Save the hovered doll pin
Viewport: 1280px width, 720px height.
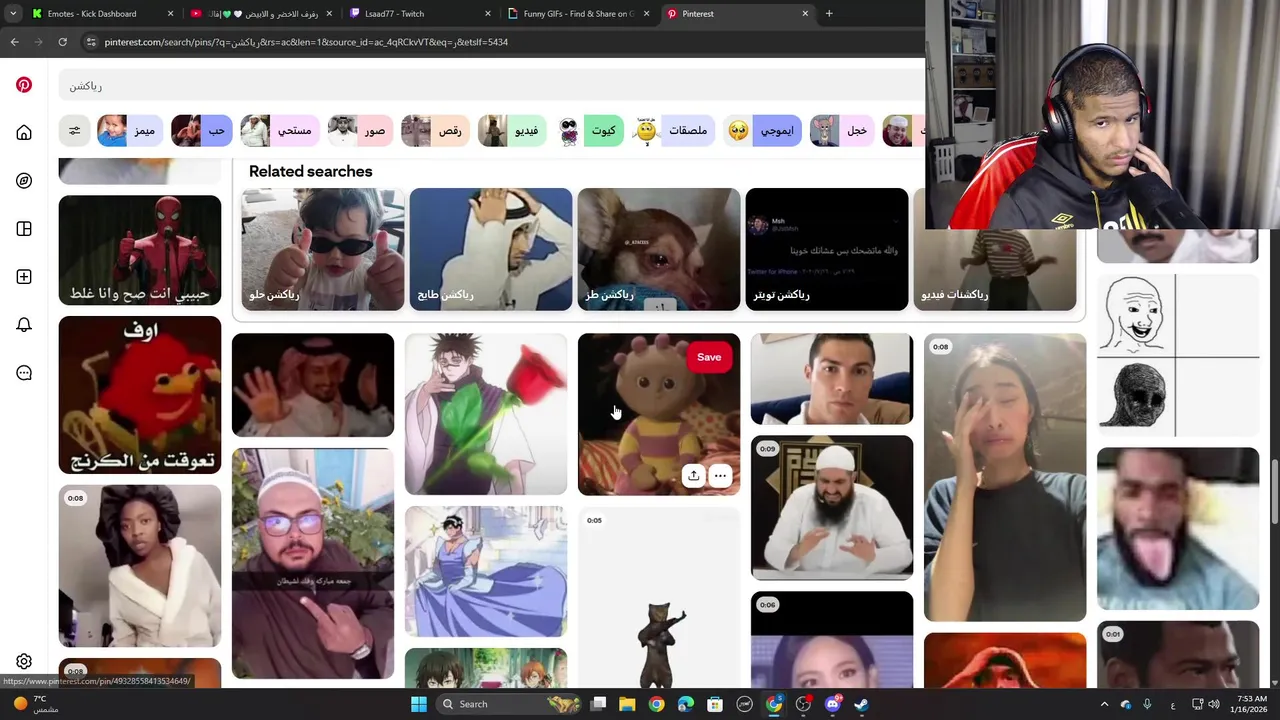(x=709, y=357)
